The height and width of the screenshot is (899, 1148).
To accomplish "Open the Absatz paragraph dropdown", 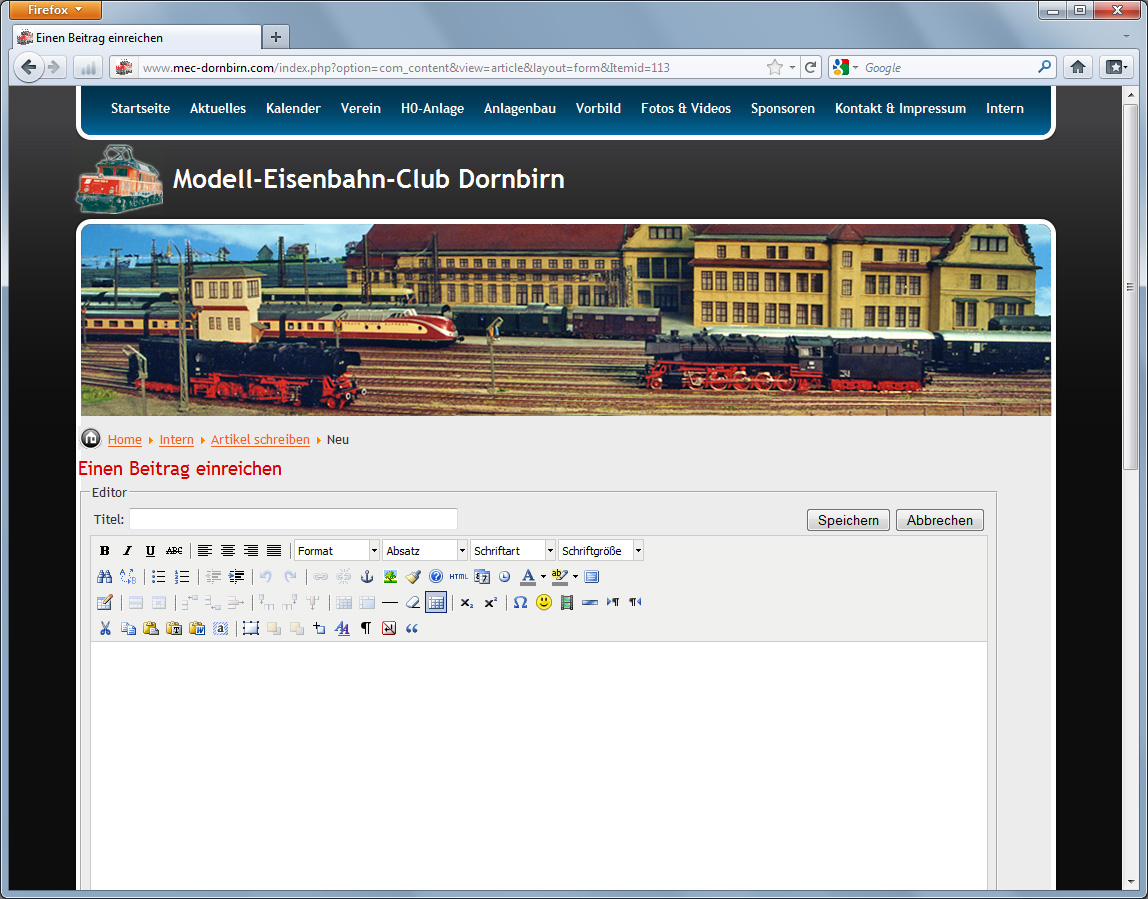I will (x=425, y=551).
